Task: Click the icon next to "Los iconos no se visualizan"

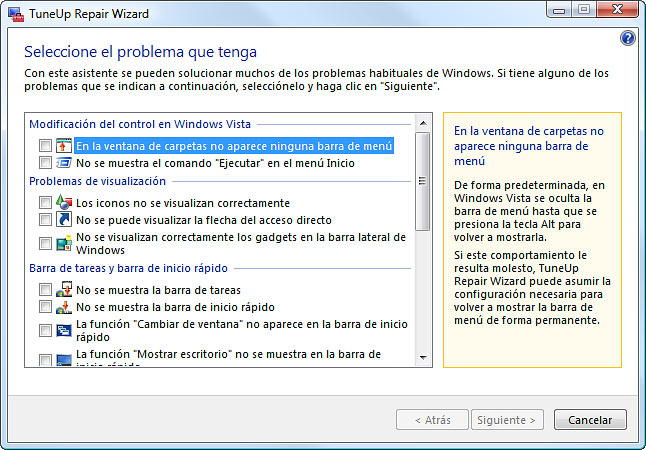Action: coord(64,202)
